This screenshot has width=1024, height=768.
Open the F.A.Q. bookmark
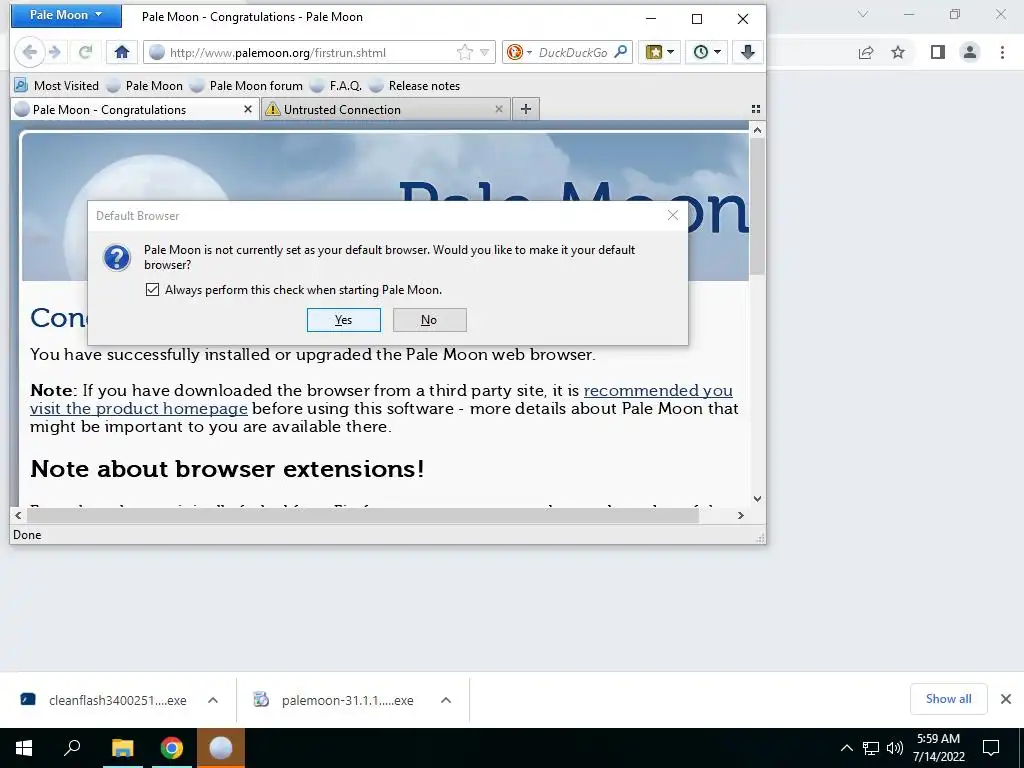pyautogui.click(x=336, y=86)
